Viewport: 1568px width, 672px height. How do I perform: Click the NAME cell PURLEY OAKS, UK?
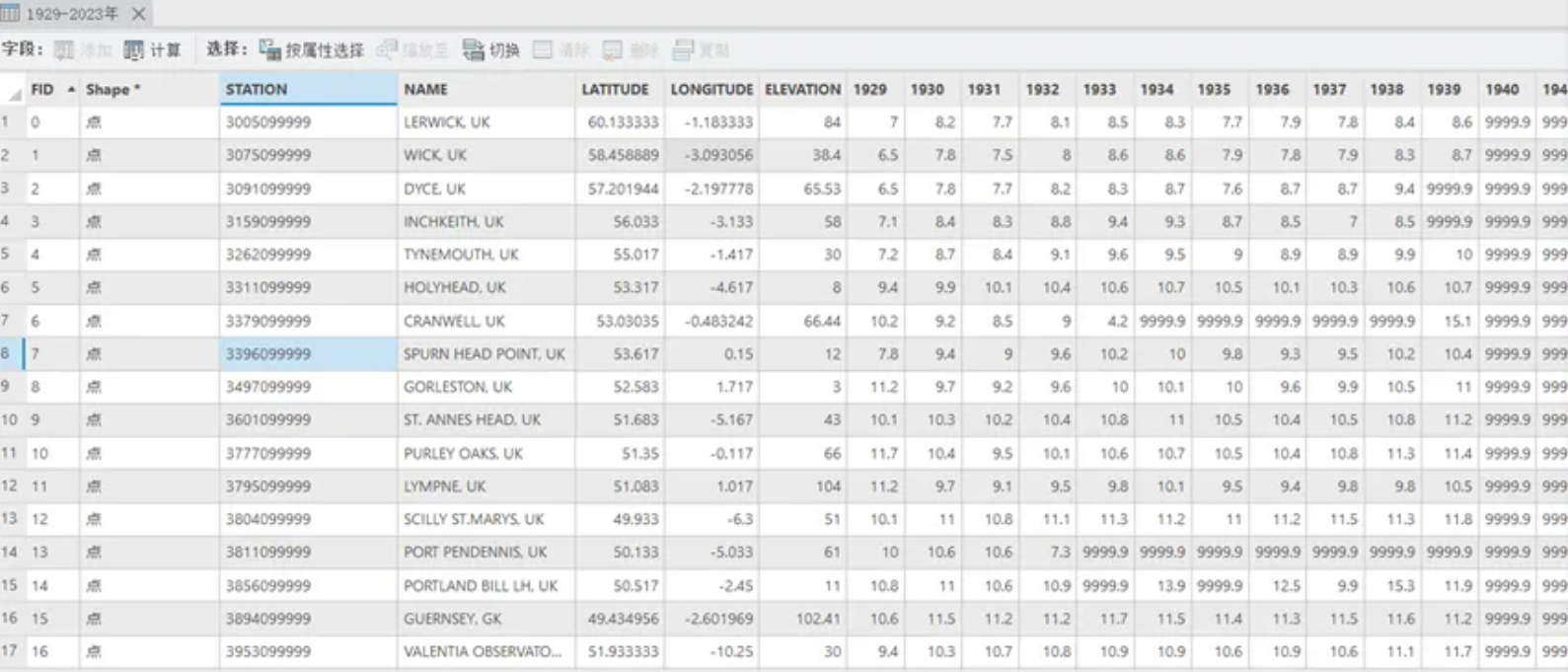click(486, 453)
